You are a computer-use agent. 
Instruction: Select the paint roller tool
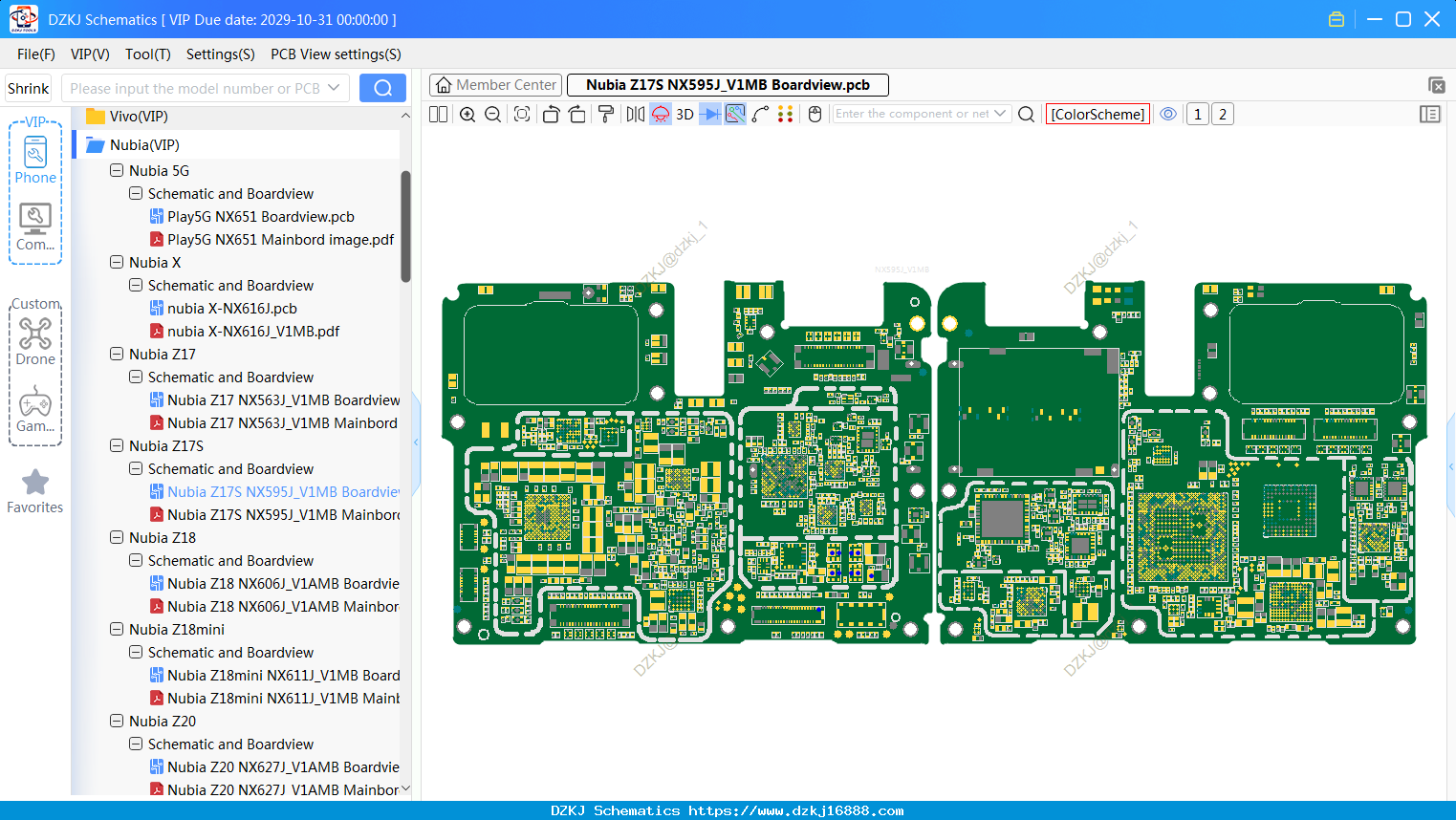tap(606, 114)
